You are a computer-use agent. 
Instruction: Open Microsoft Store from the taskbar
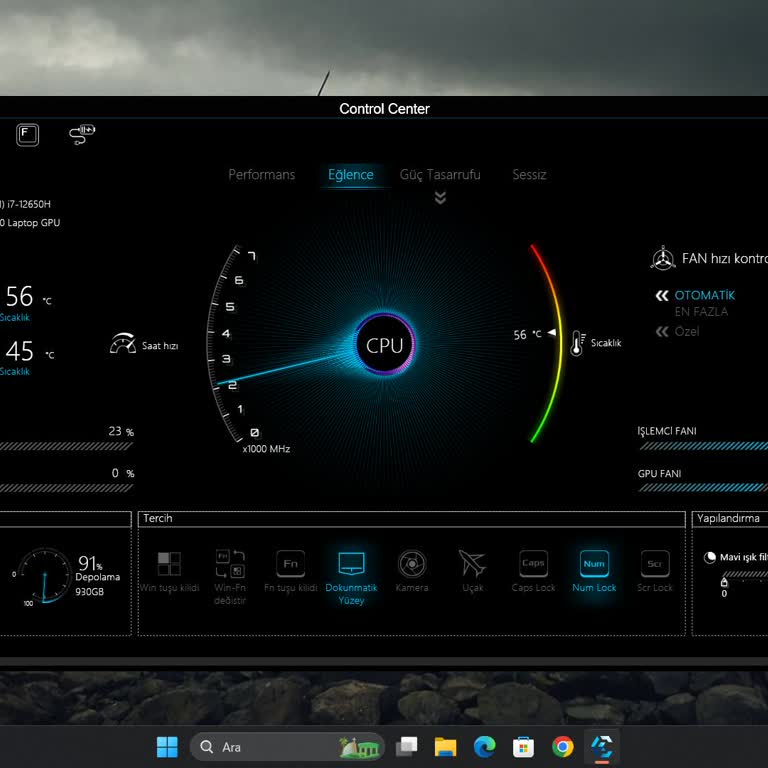pyautogui.click(x=523, y=747)
